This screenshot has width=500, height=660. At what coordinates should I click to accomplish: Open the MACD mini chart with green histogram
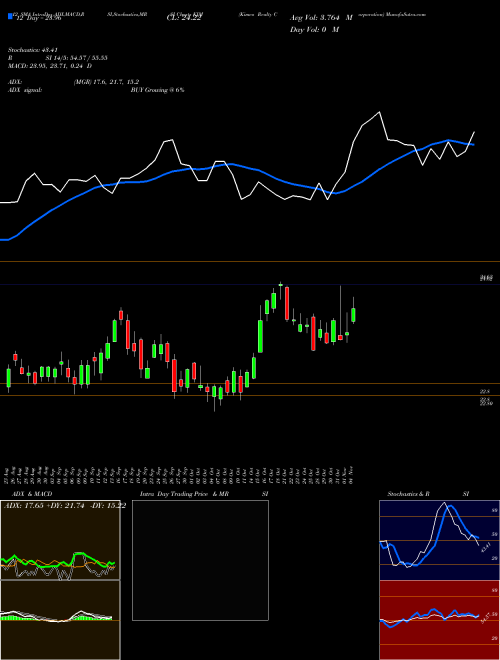60,620
